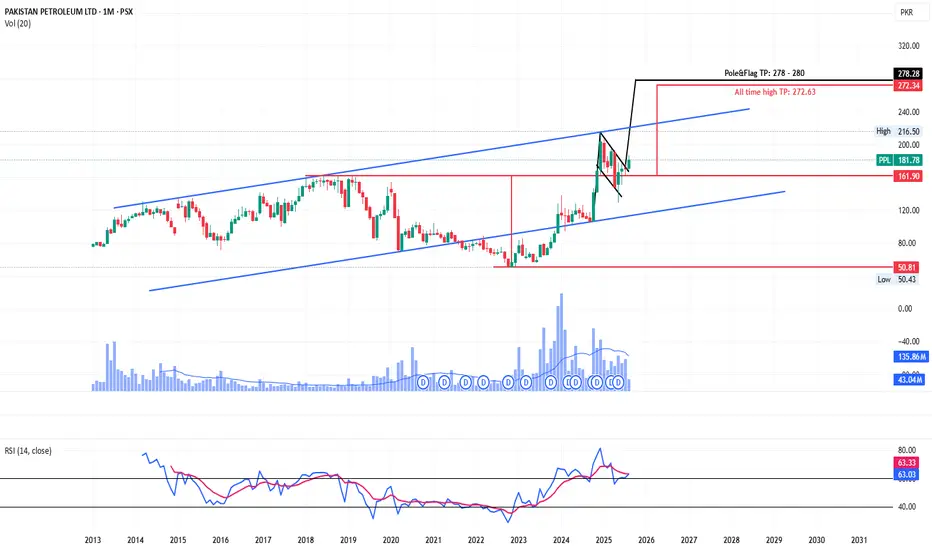Select the Vol (20) indicator legend
932x550 pixels.
point(18,23)
